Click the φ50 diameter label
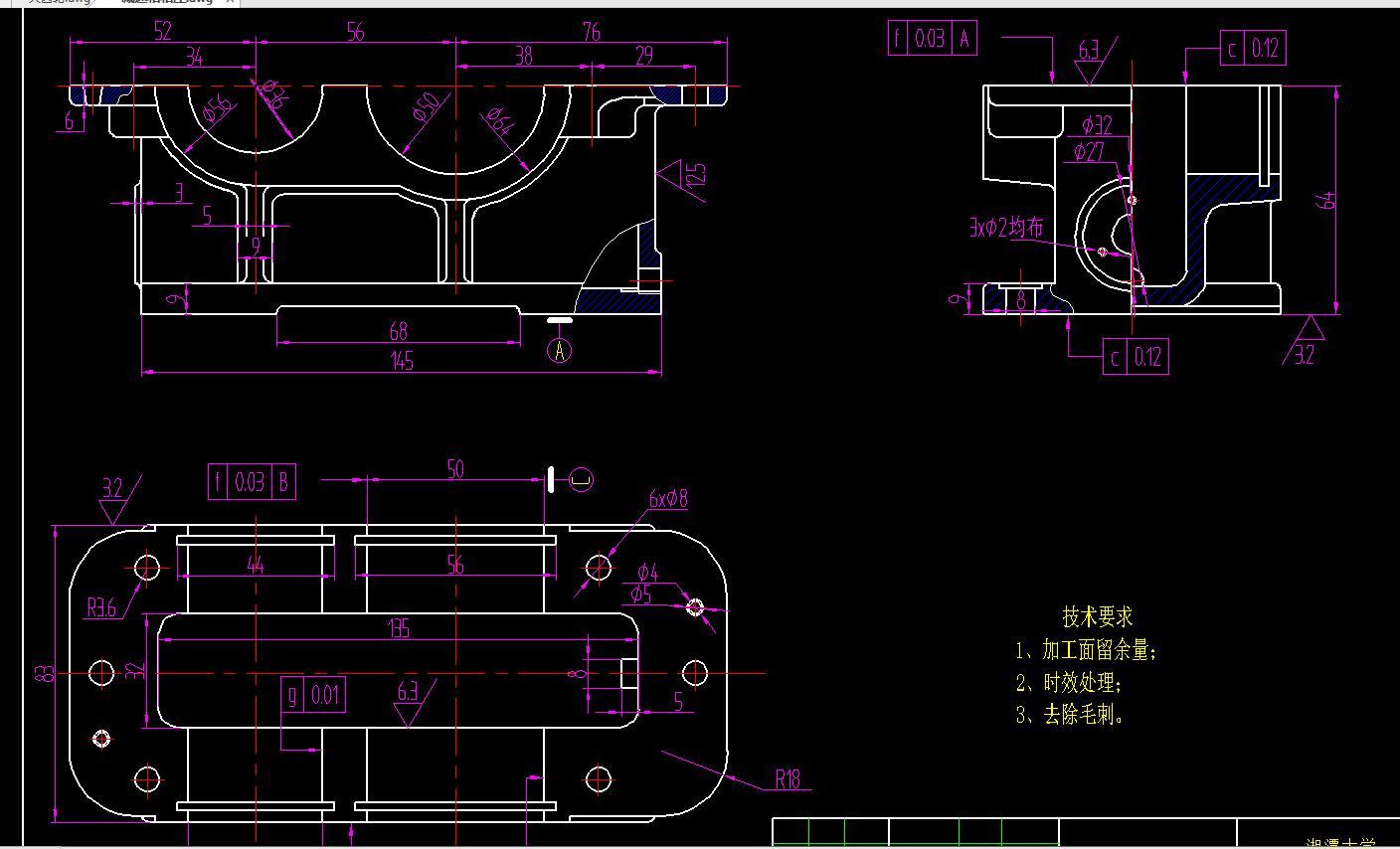Screen dimensions: 1400x849 pos(425,106)
